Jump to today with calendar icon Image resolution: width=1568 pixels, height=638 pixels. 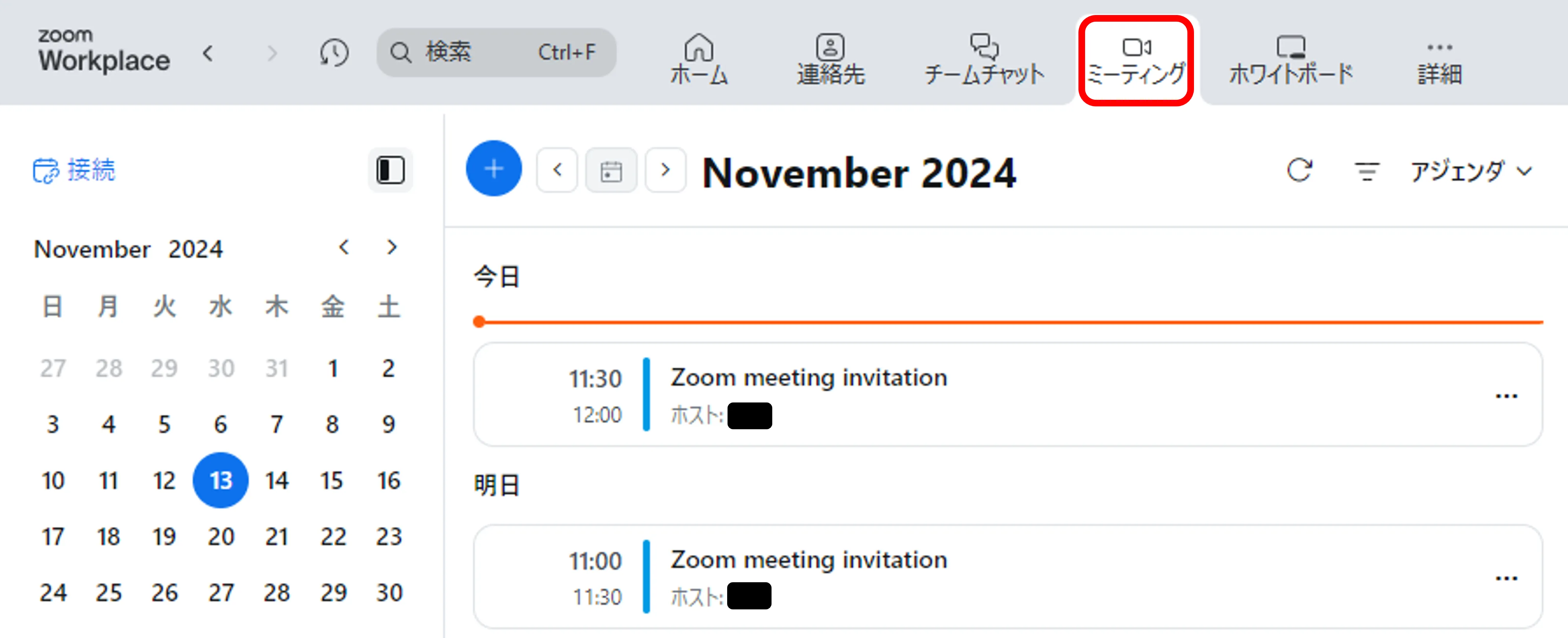(x=611, y=171)
